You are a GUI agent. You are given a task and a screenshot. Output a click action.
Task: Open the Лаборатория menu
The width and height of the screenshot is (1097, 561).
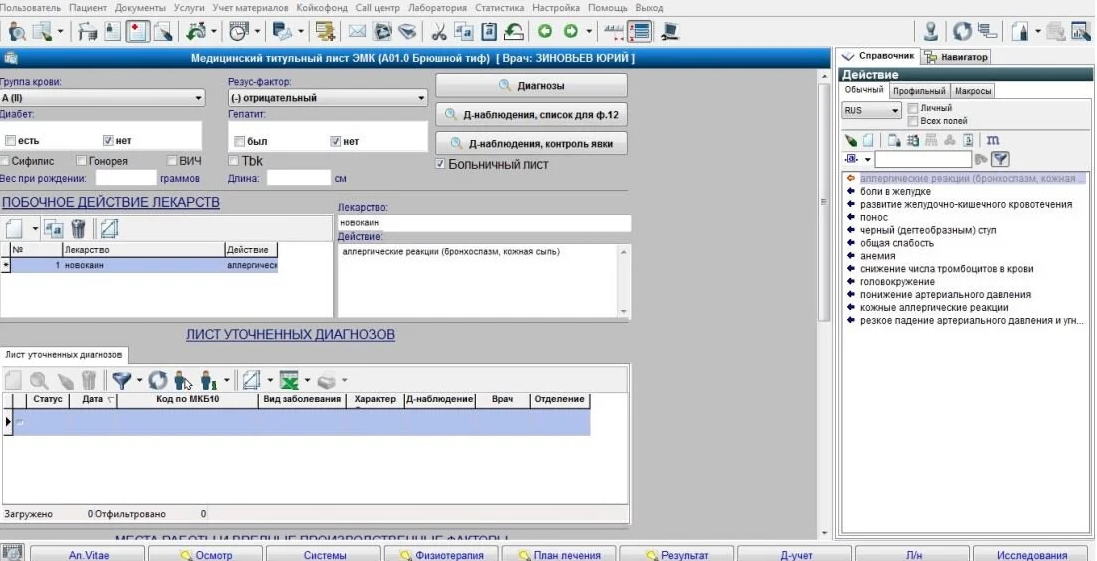coord(437,8)
